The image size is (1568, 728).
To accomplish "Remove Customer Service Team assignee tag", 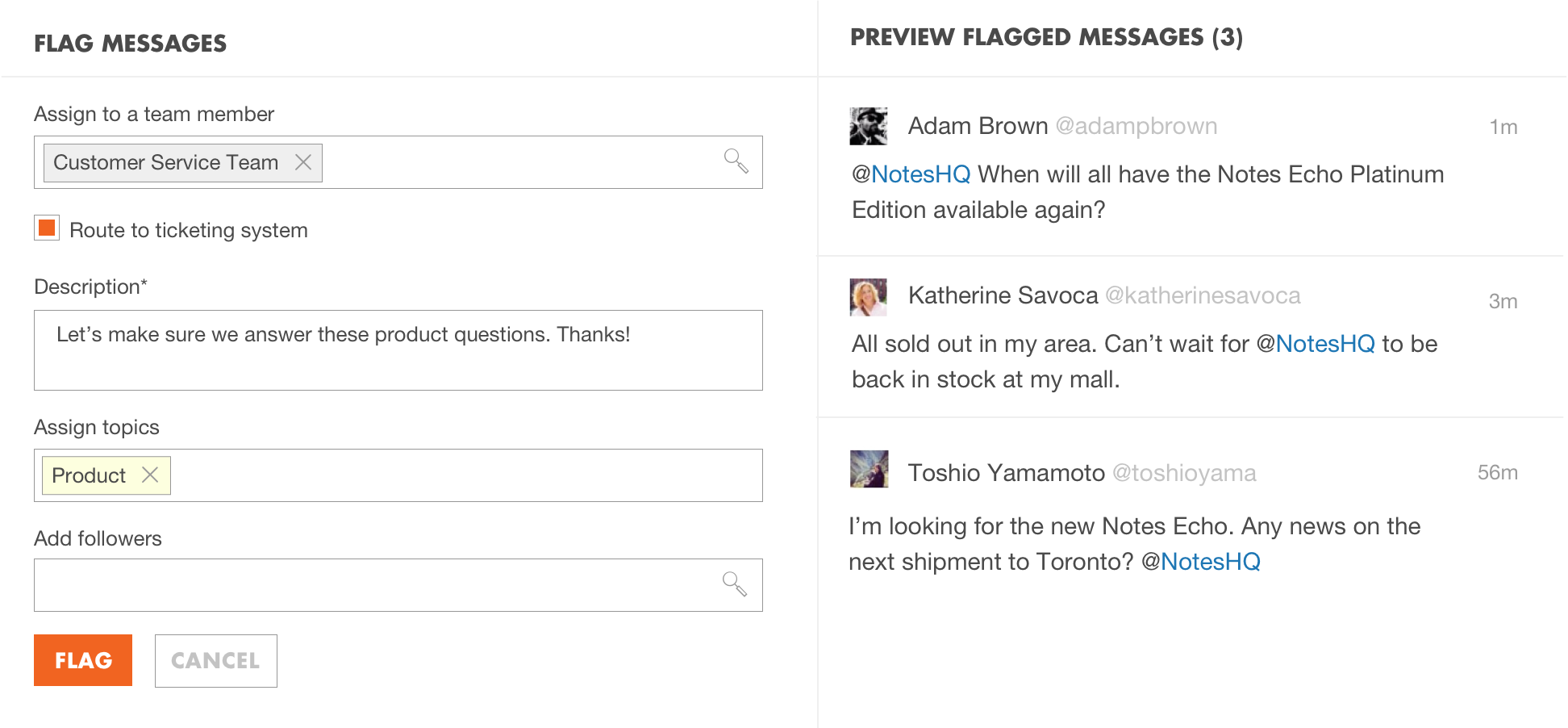I will pyautogui.click(x=303, y=162).
